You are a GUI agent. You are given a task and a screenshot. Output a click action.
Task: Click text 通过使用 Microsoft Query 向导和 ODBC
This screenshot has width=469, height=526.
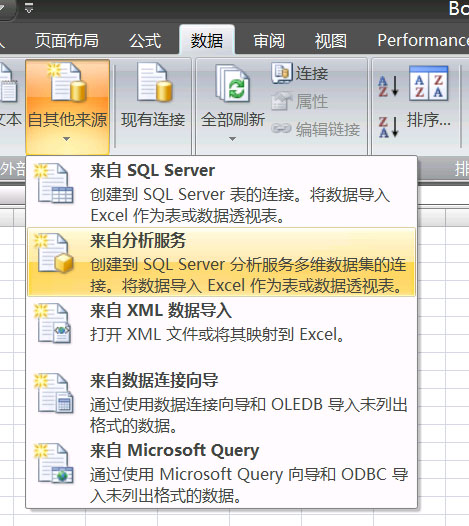coord(239,475)
